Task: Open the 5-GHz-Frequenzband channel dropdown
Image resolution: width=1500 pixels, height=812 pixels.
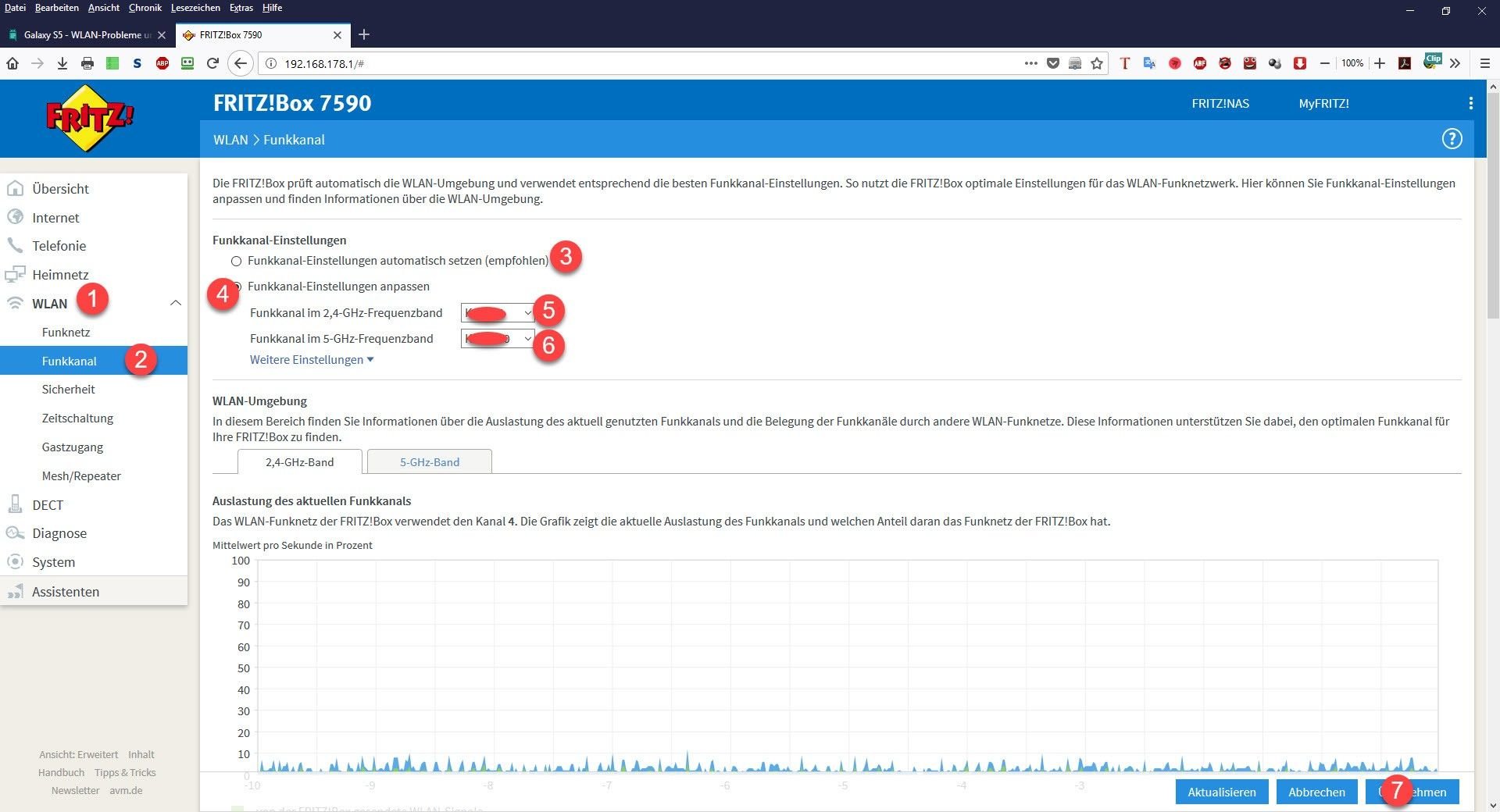Action: click(x=498, y=339)
